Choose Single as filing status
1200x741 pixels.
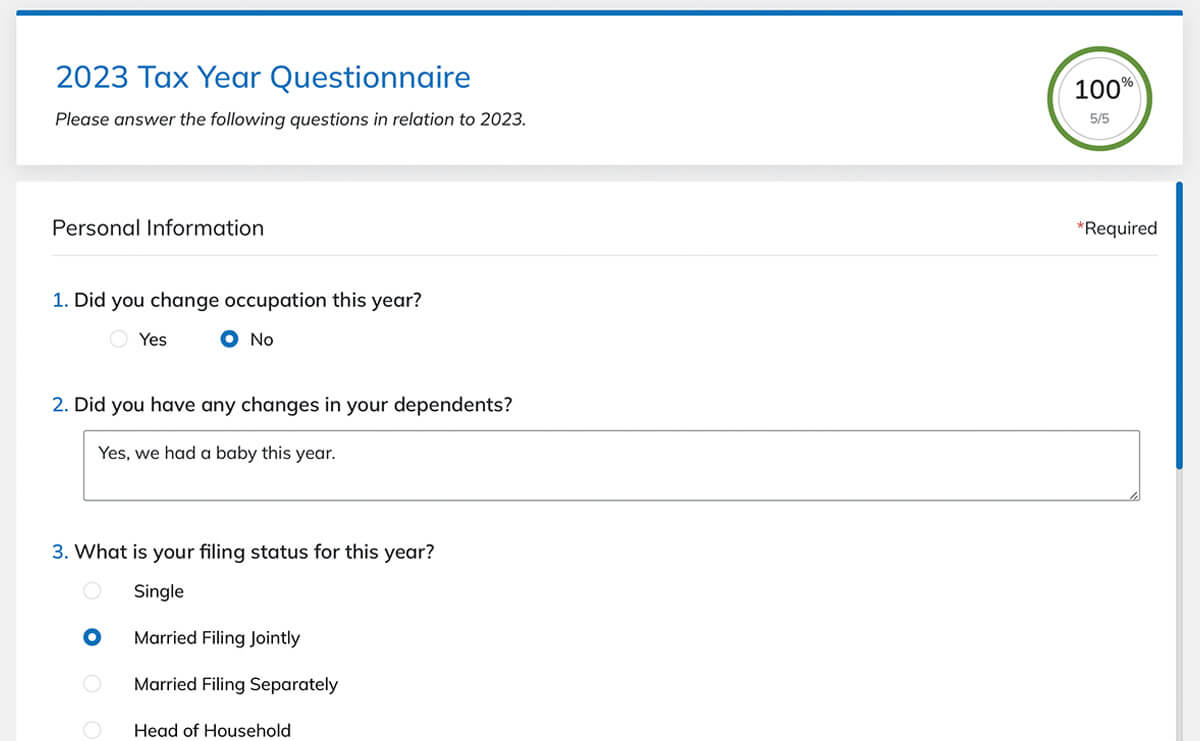(92, 591)
